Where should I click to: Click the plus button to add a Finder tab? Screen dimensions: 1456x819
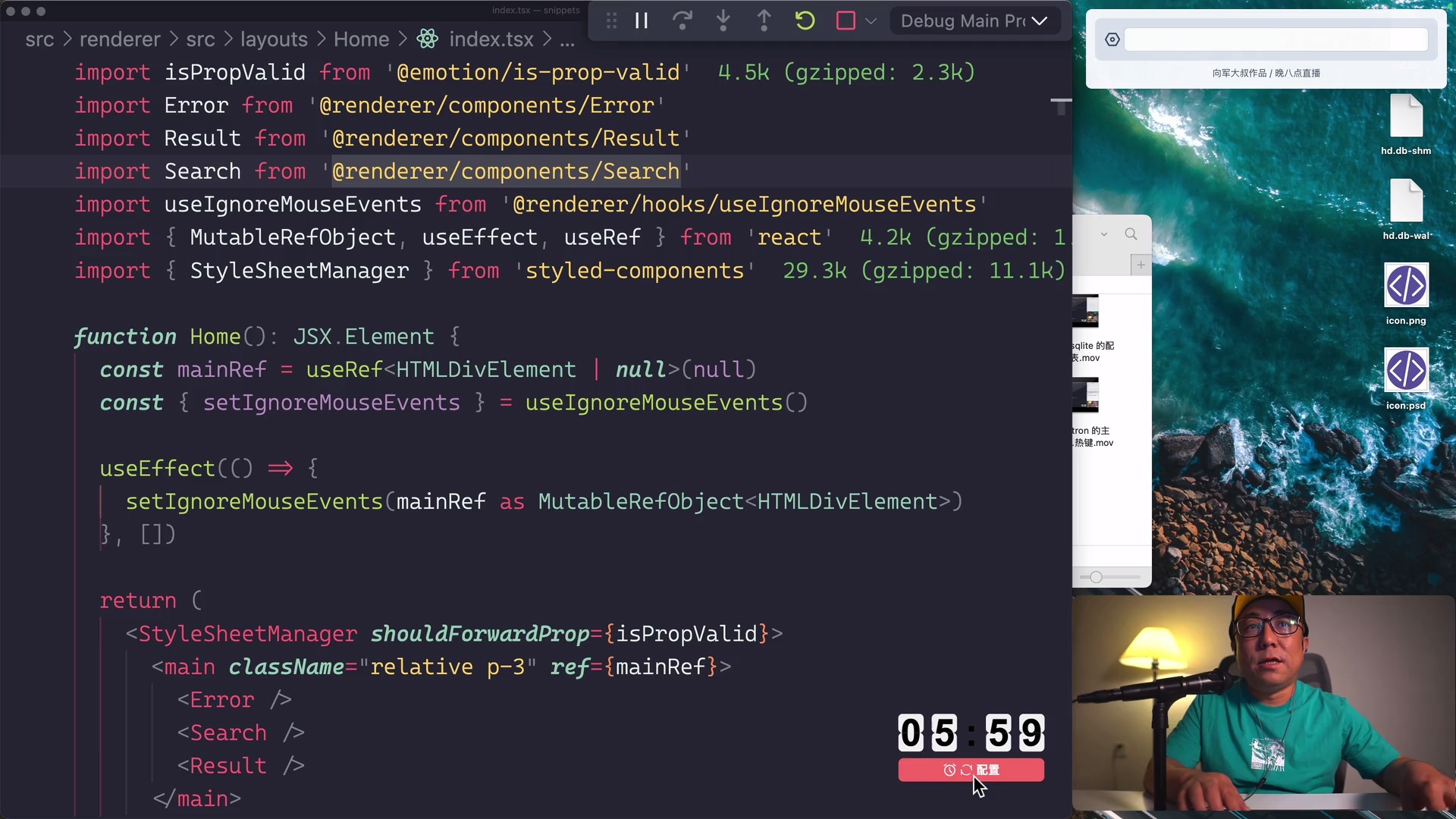(1141, 265)
